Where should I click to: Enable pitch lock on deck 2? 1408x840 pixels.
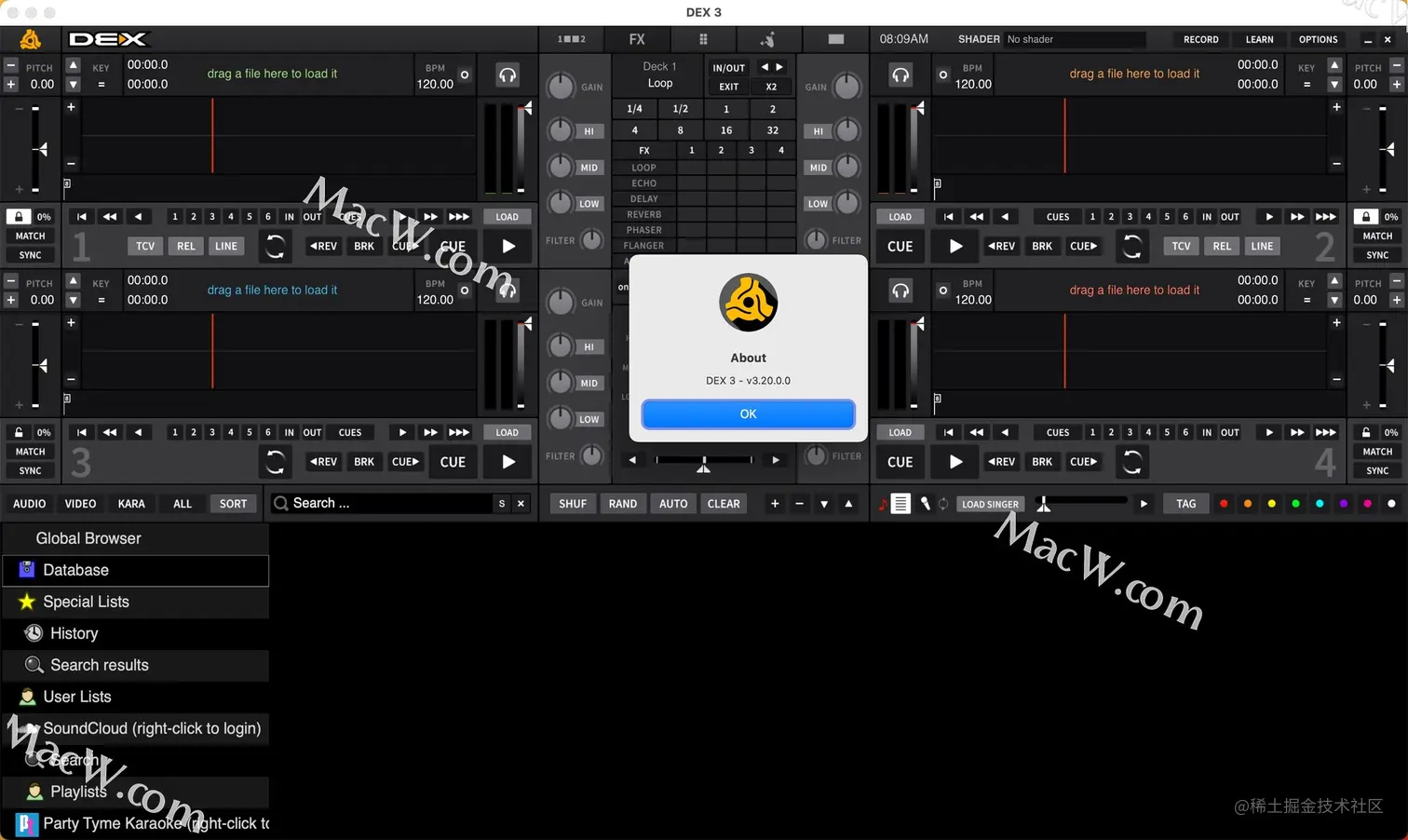(x=1366, y=217)
